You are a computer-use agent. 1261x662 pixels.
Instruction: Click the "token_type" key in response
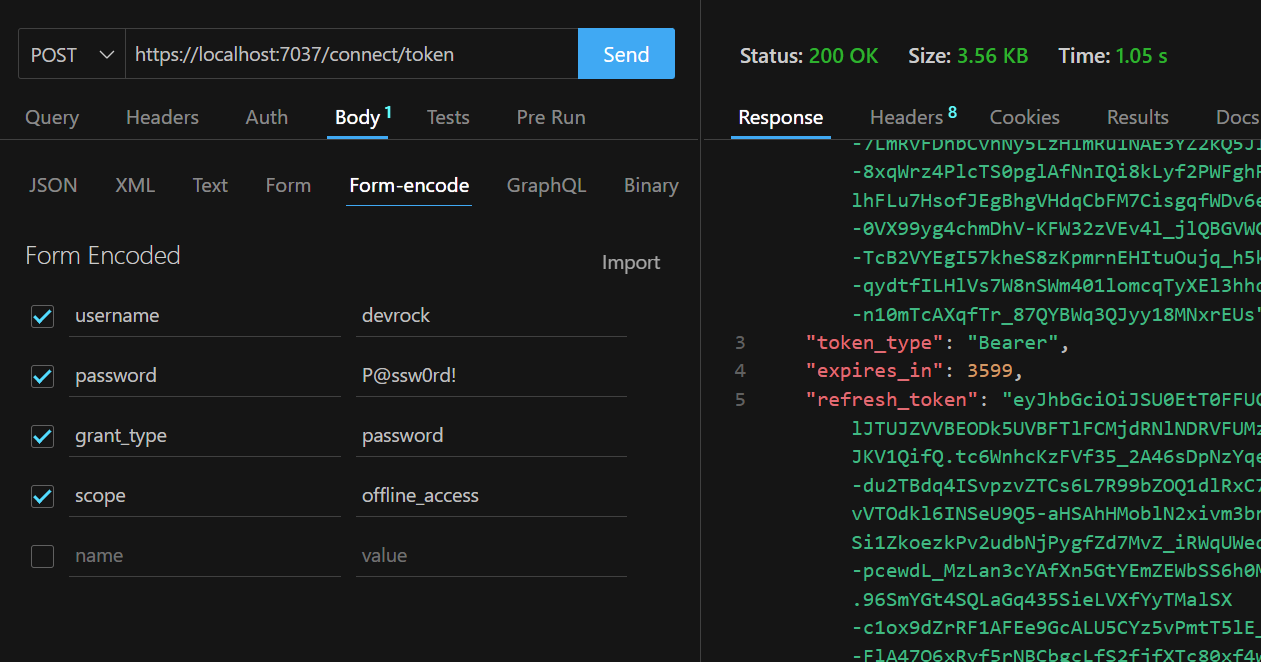[x=875, y=343]
